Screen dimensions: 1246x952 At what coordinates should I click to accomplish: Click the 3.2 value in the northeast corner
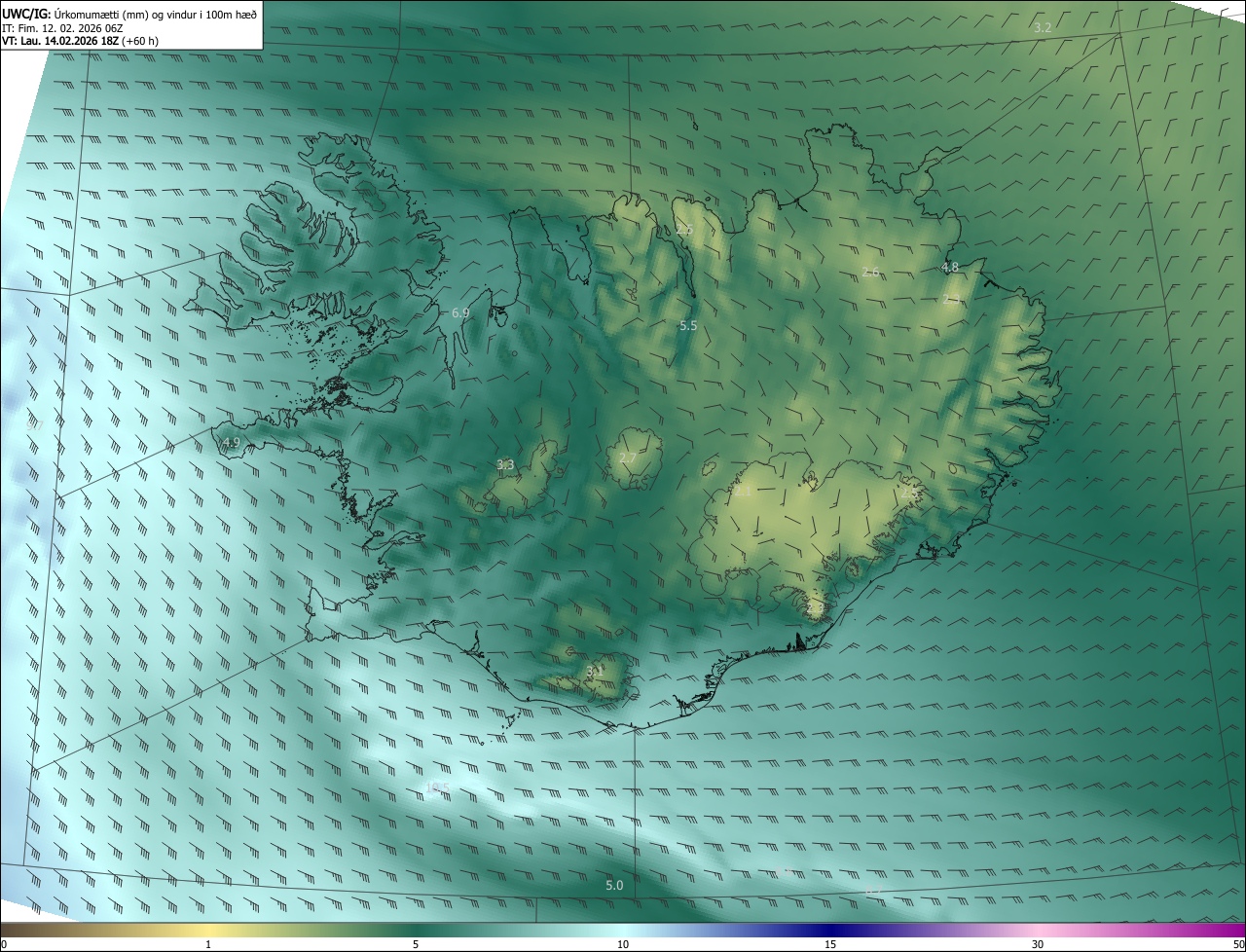coord(1043,27)
